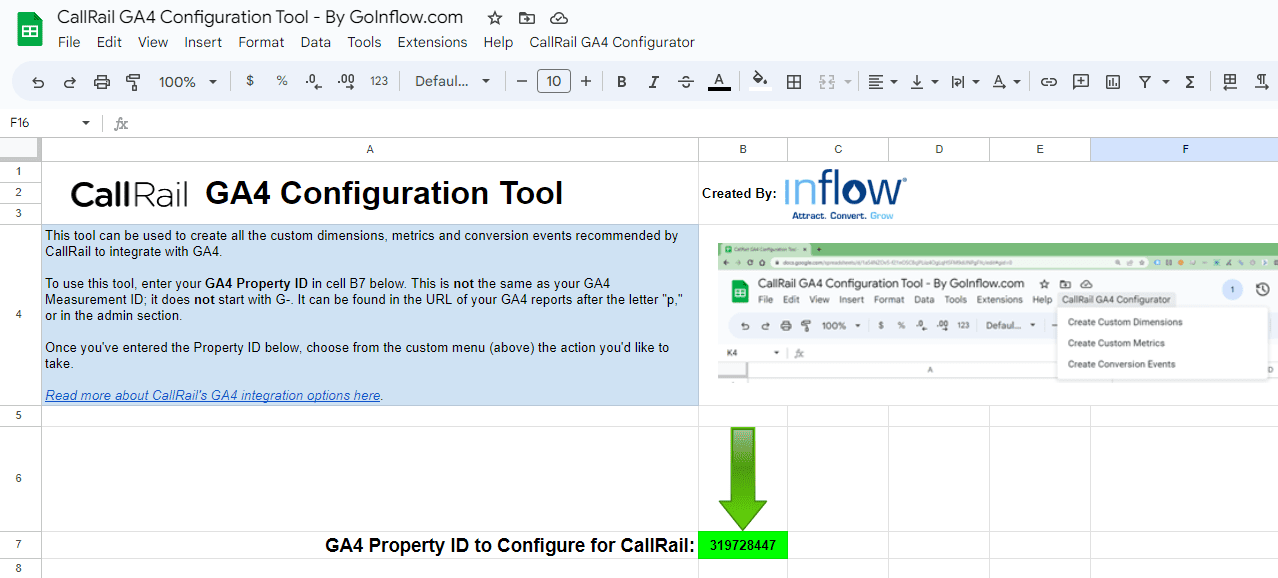Open the CallRail GA4 integration options link
The height and width of the screenshot is (578, 1278).
click(x=213, y=395)
